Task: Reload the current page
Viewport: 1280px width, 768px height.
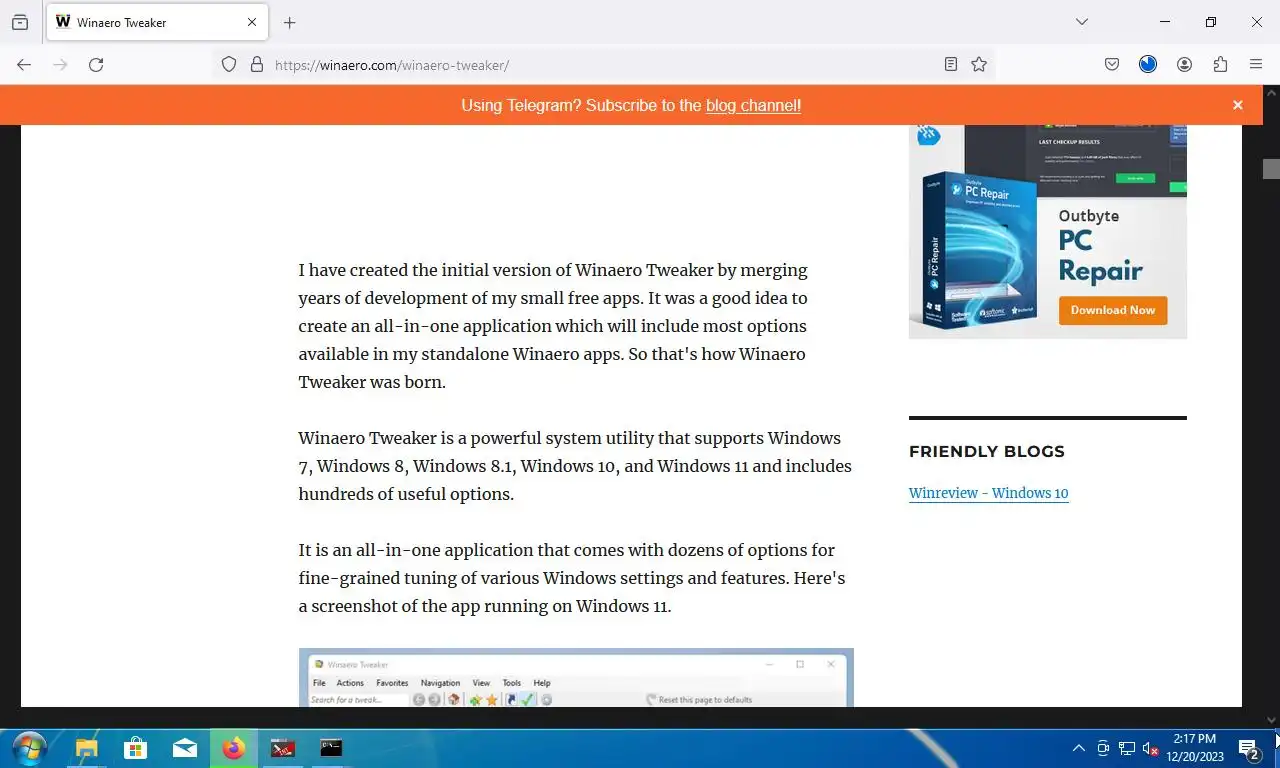Action: (x=96, y=64)
